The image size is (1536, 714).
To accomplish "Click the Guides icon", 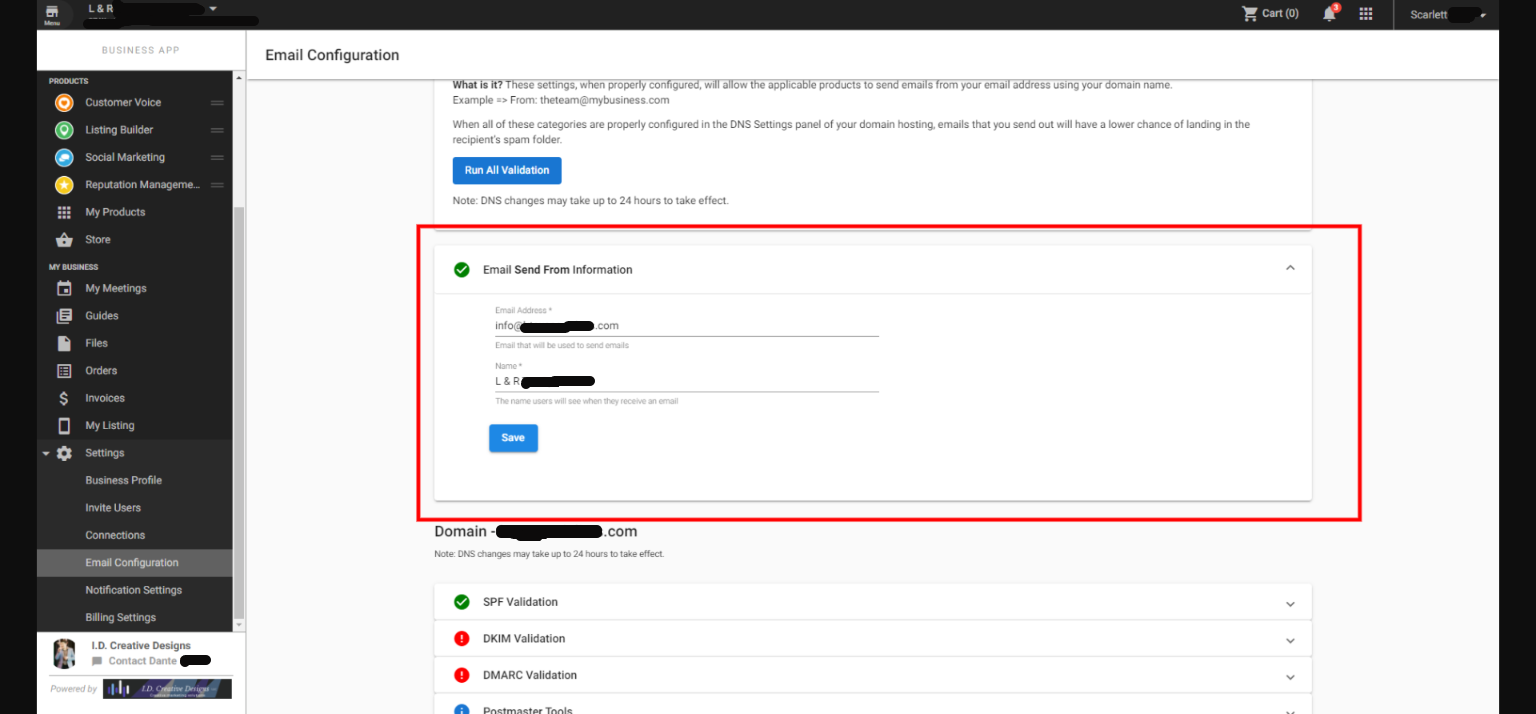I will (x=64, y=316).
